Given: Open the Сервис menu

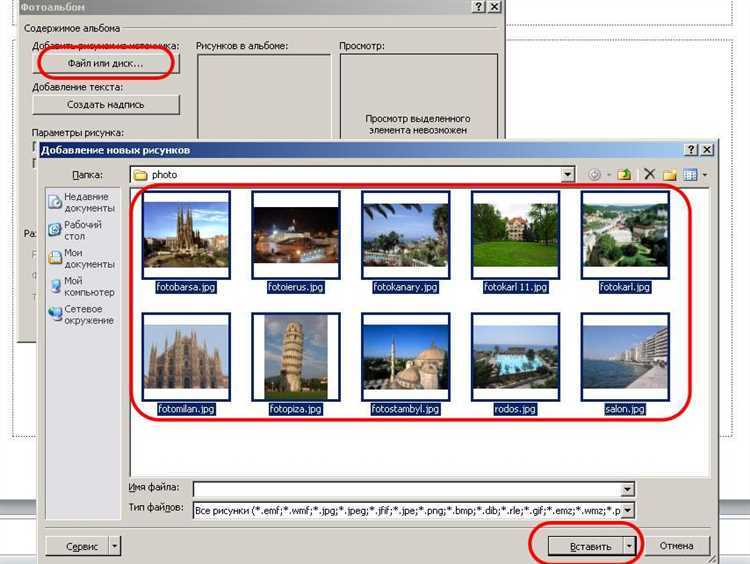Looking at the screenshot, I should click(82, 546).
